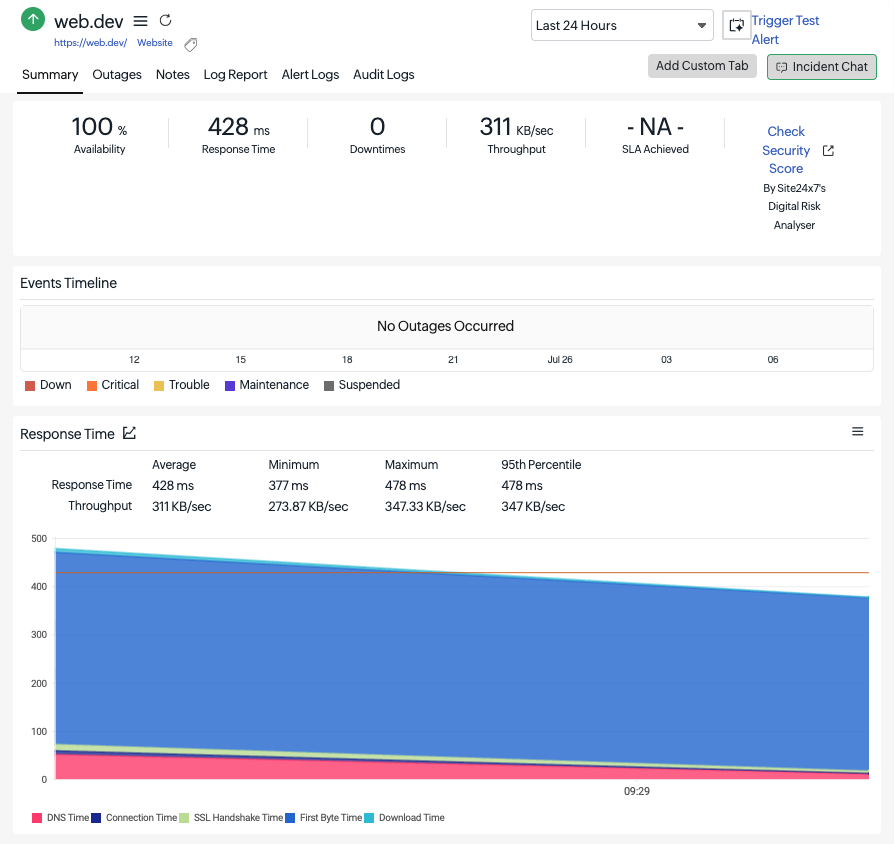Click the Website type link

(155, 43)
